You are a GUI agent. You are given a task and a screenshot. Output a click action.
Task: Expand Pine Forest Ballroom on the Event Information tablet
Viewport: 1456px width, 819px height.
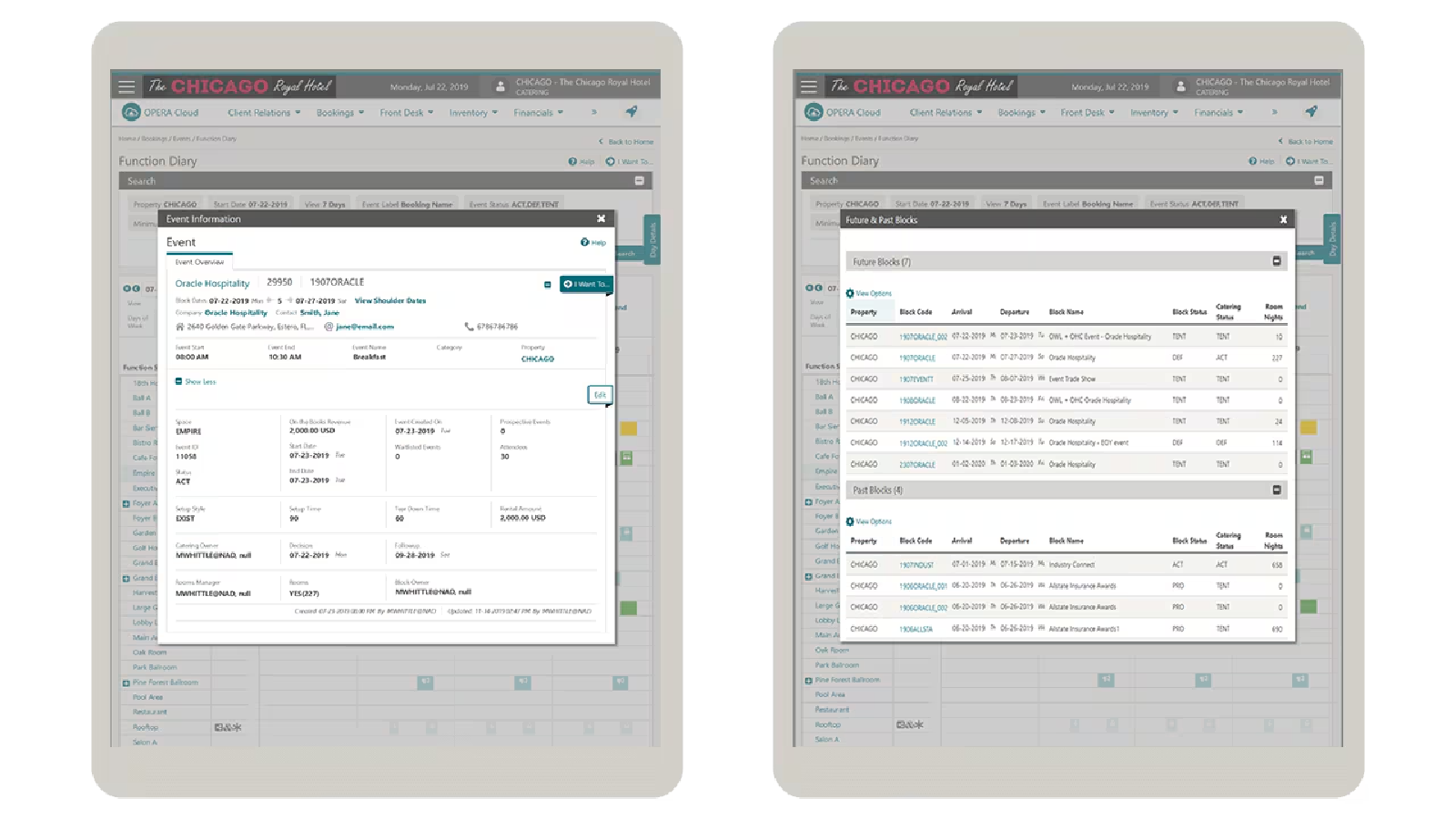[x=126, y=682]
